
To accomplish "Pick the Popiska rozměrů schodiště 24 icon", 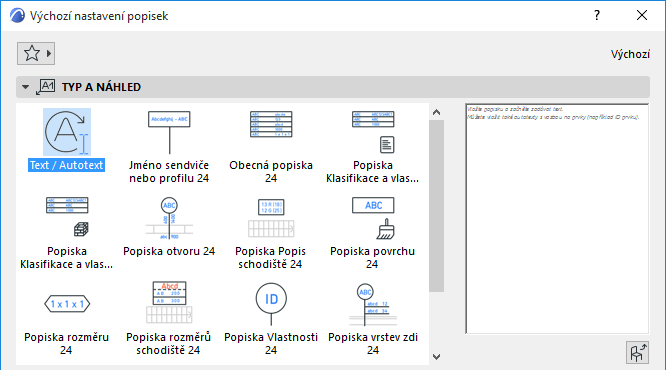I will [169, 302].
